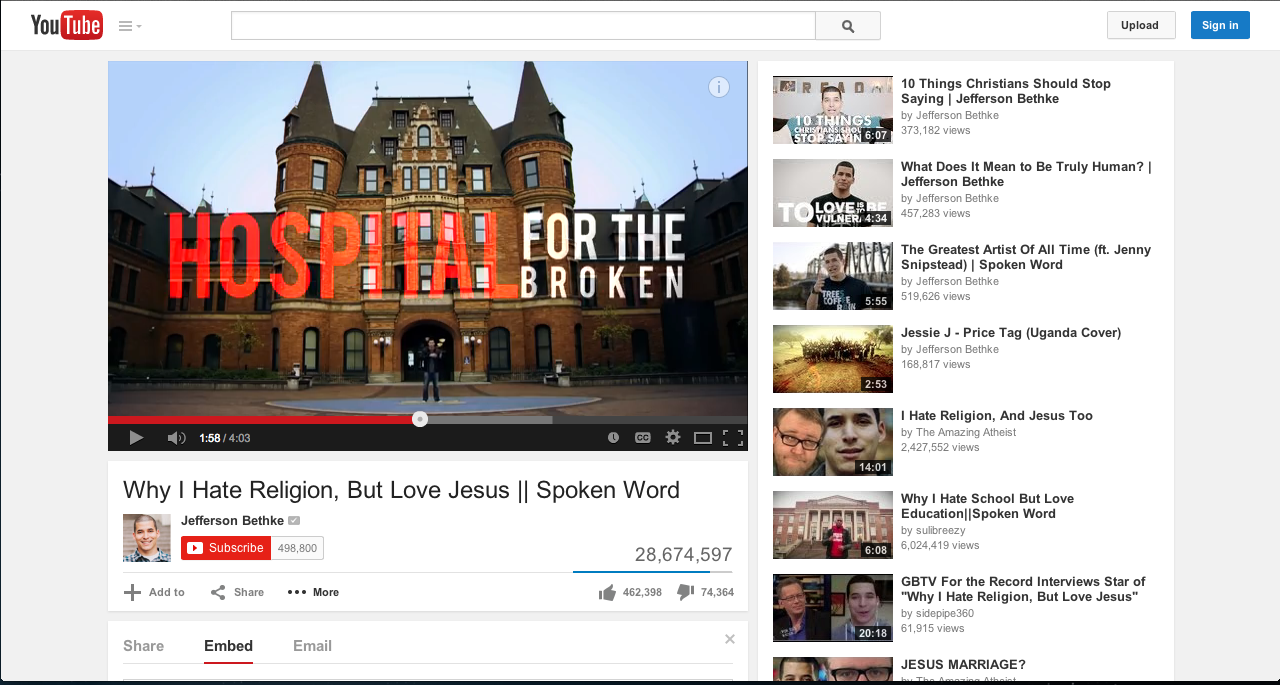This screenshot has width=1280, height=685.
Task: Open the Jefferson Bethke channel name link
Action: coord(232,521)
